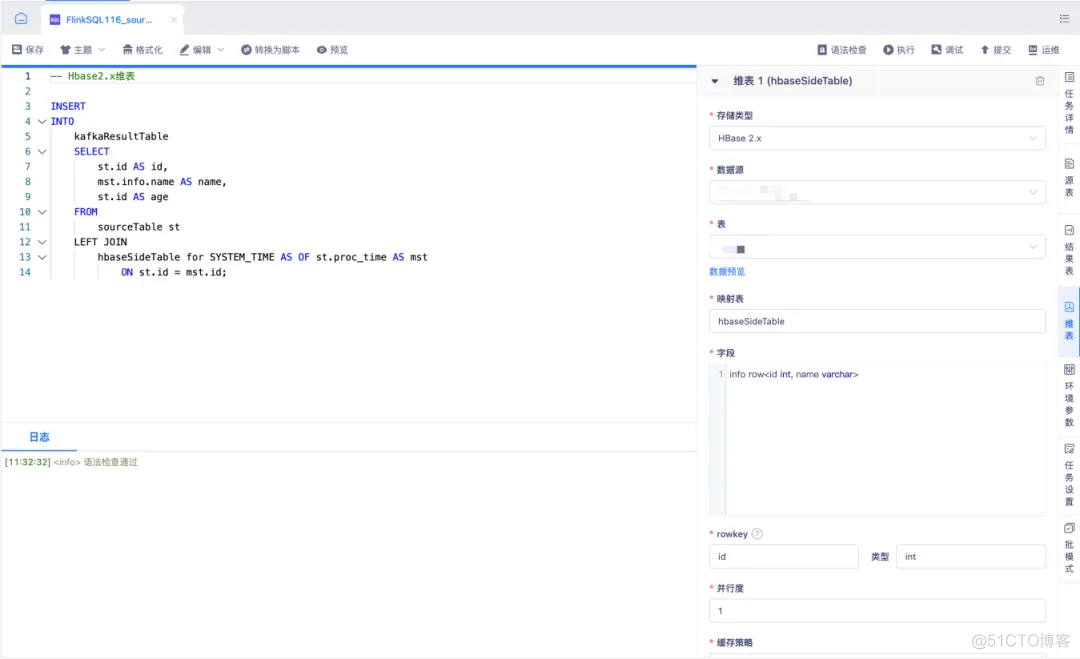Collapse code fold at line 6
The image size is (1080, 659).
coord(42,151)
